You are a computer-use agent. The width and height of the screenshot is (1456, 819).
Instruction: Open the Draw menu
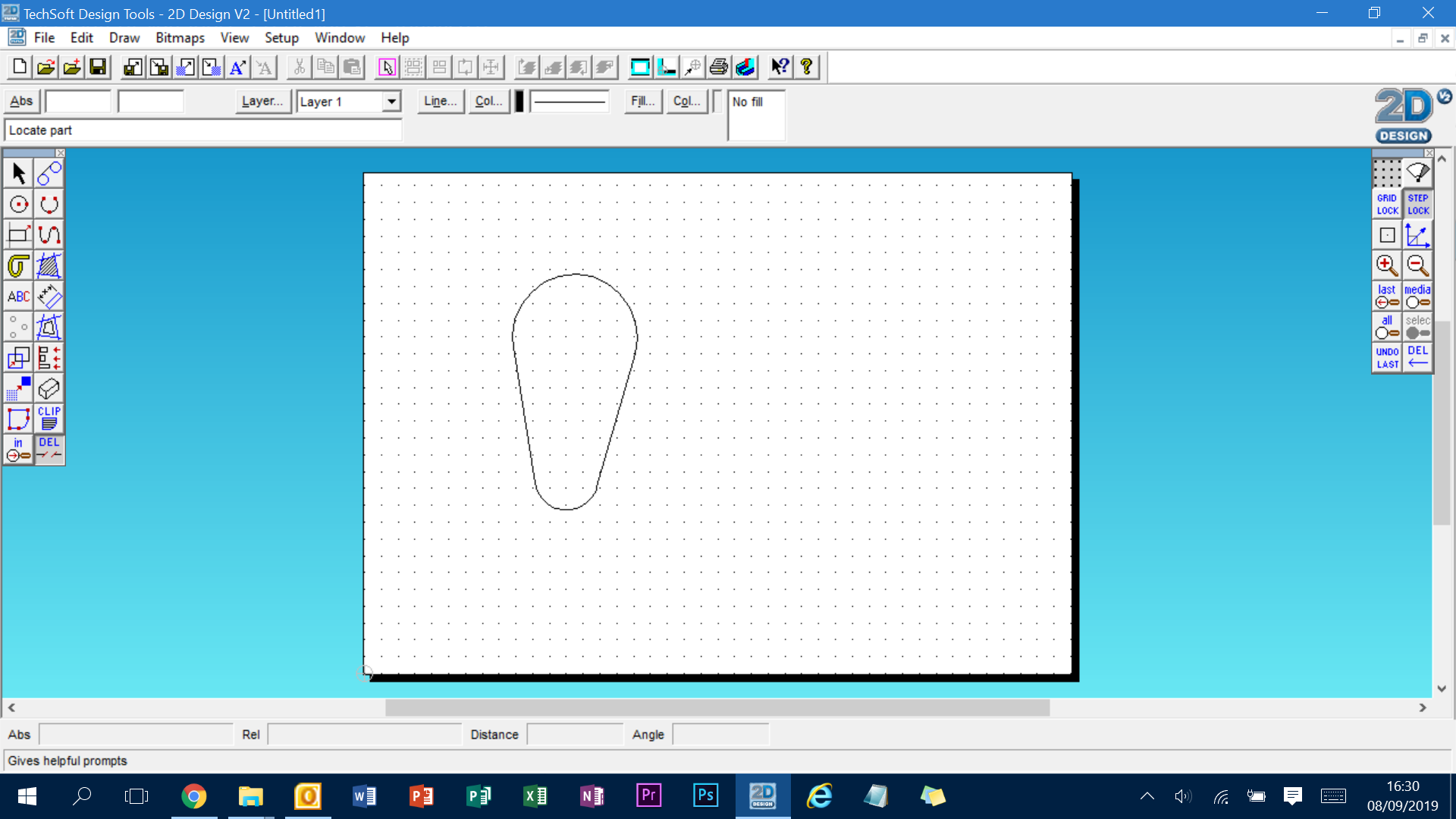point(124,37)
